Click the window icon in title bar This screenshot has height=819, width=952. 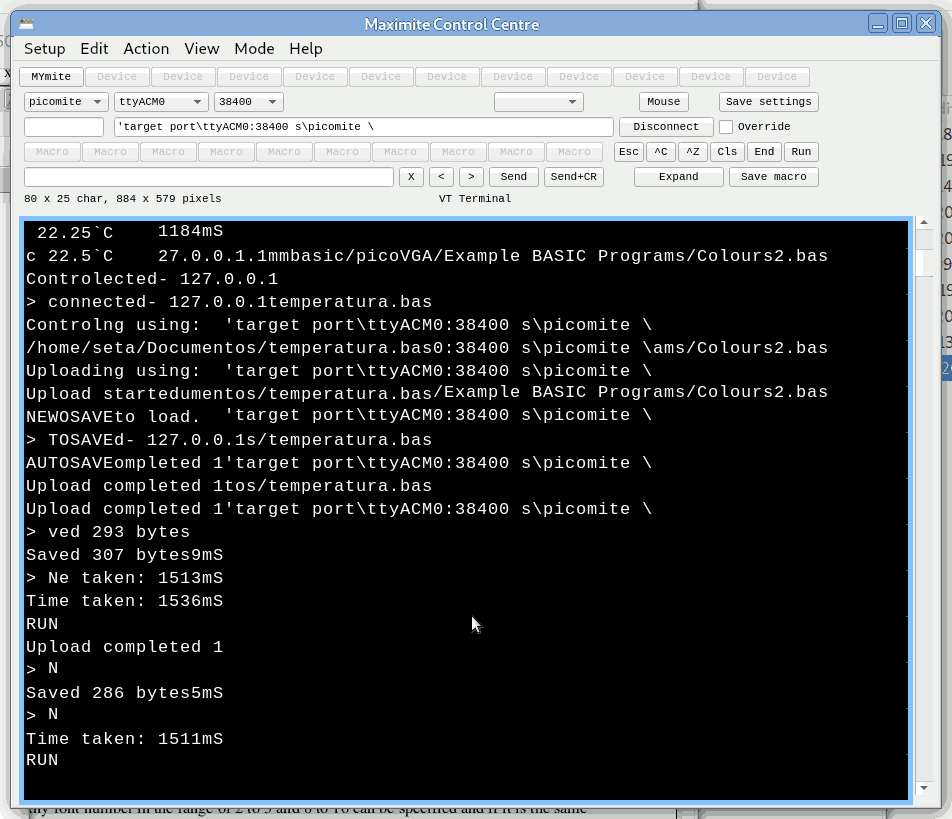26,24
